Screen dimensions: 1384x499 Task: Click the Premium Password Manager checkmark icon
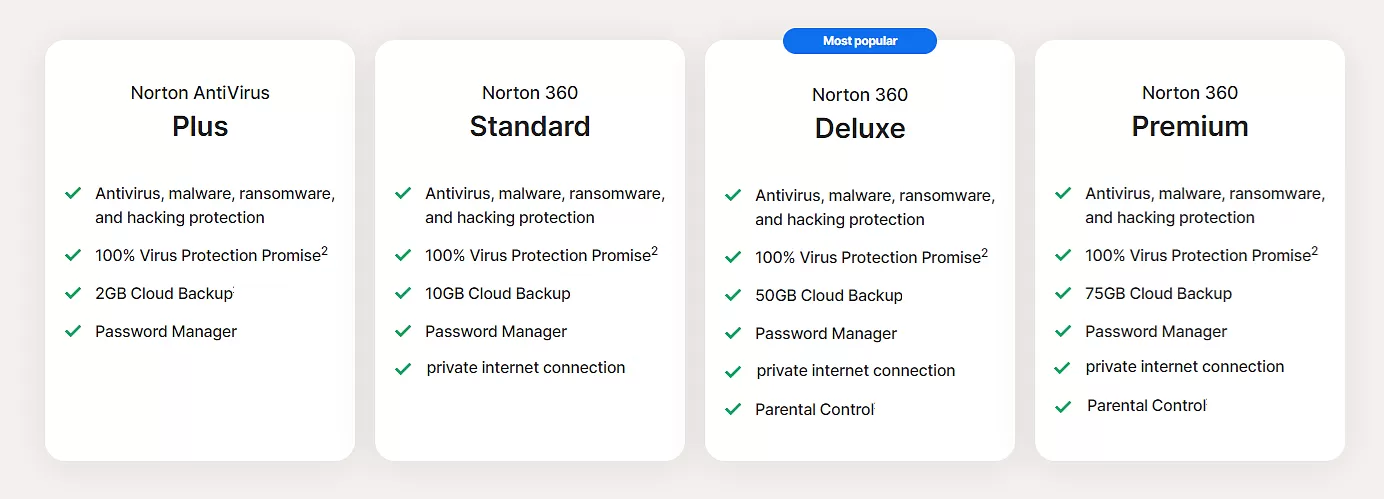pyautogui.click(x=1063, y=331)
